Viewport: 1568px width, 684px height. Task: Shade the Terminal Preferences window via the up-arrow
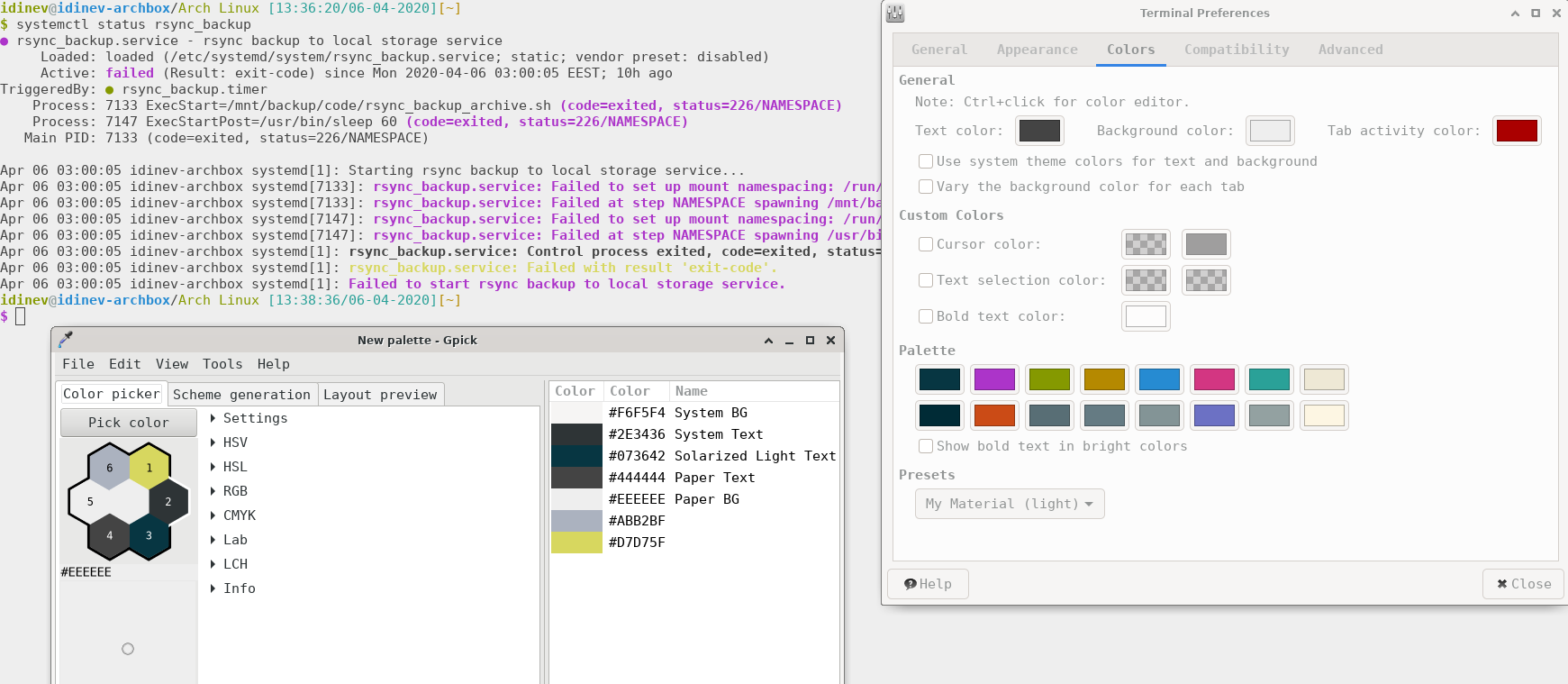(1515, 14)
